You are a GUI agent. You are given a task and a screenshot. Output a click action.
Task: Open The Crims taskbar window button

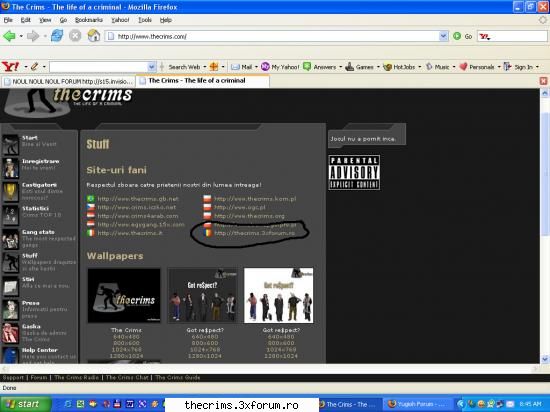click(x=349, y=405)
